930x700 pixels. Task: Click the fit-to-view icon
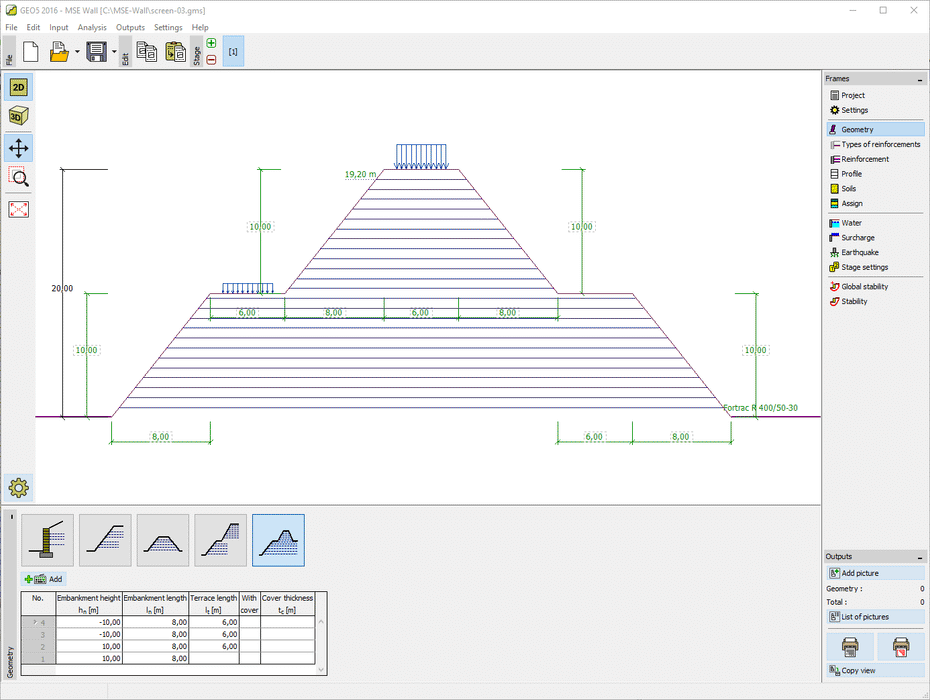pyautogui.click(x=18, y=209)
